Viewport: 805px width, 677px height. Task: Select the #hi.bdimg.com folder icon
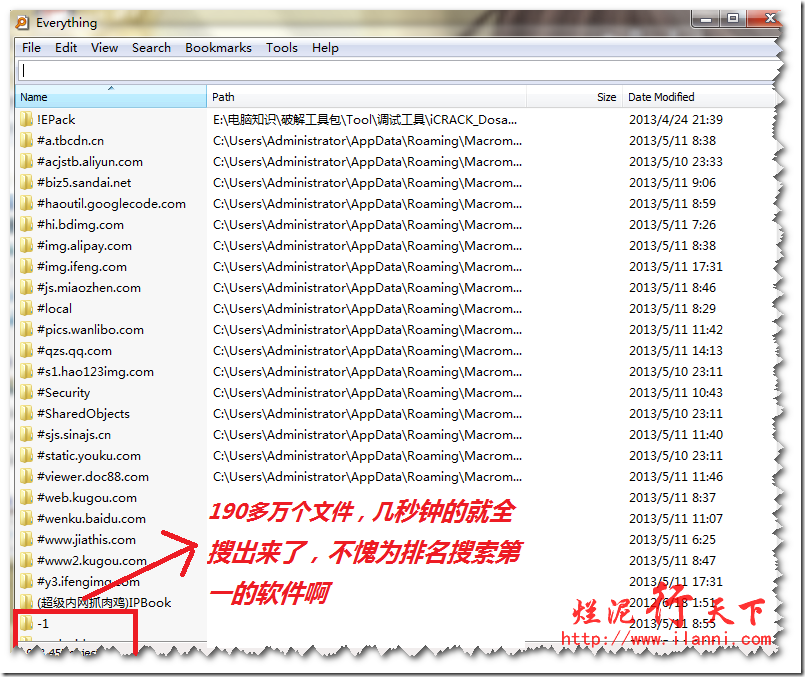[26, 225]
